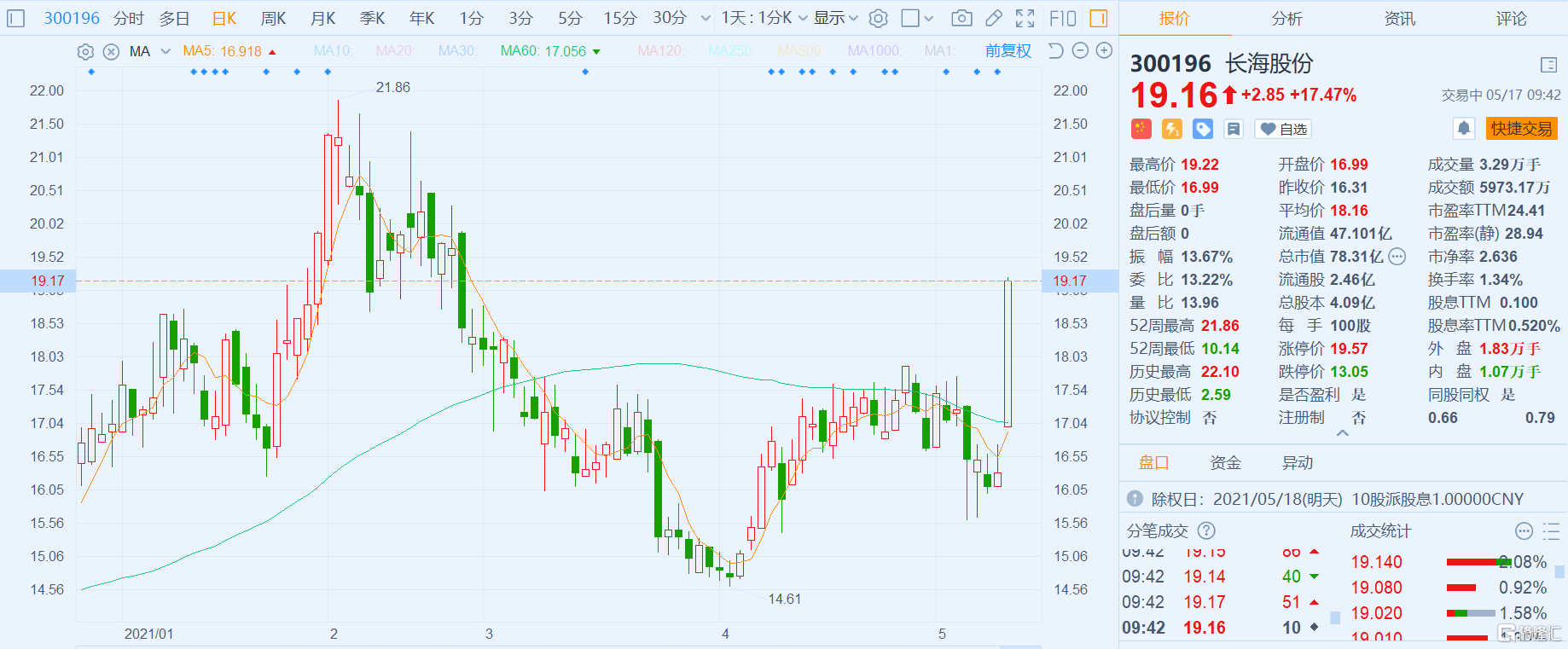Toggle the left sidebar panel icon
1568x649 pixels.
(15, 18)
